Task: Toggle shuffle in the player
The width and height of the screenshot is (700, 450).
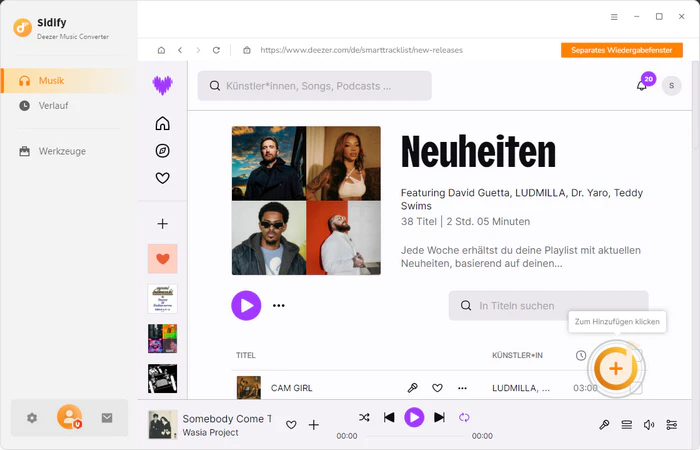Action: [x=364, y=417]
